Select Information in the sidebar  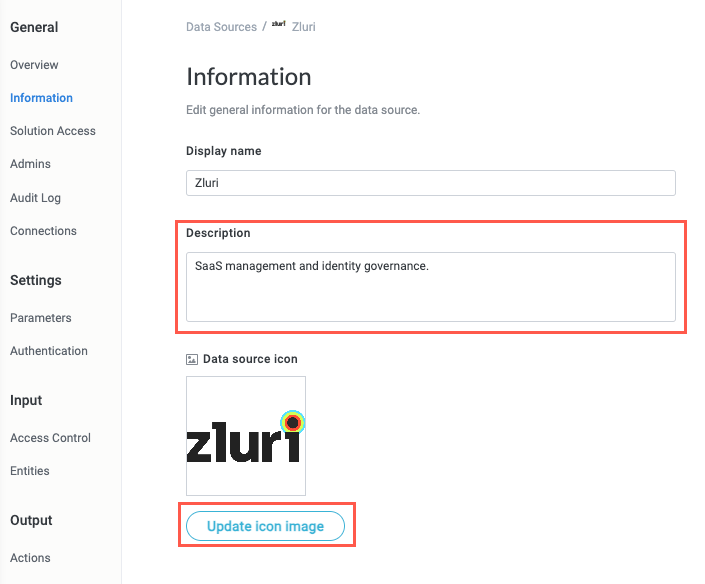[41, 98]
